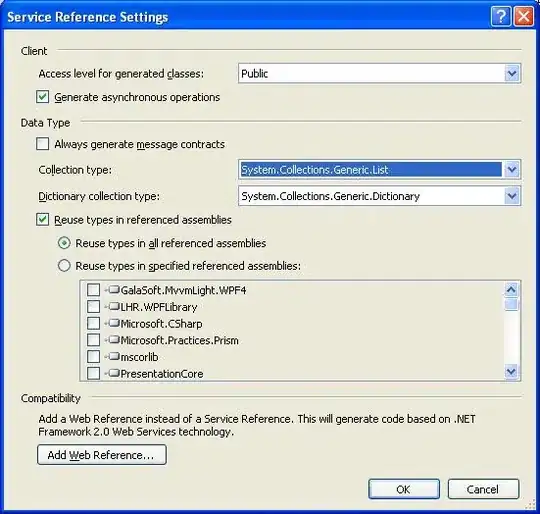Click the assembly list scroll down arrow
This screenshot has width=540, height=514.
[511, 372]
